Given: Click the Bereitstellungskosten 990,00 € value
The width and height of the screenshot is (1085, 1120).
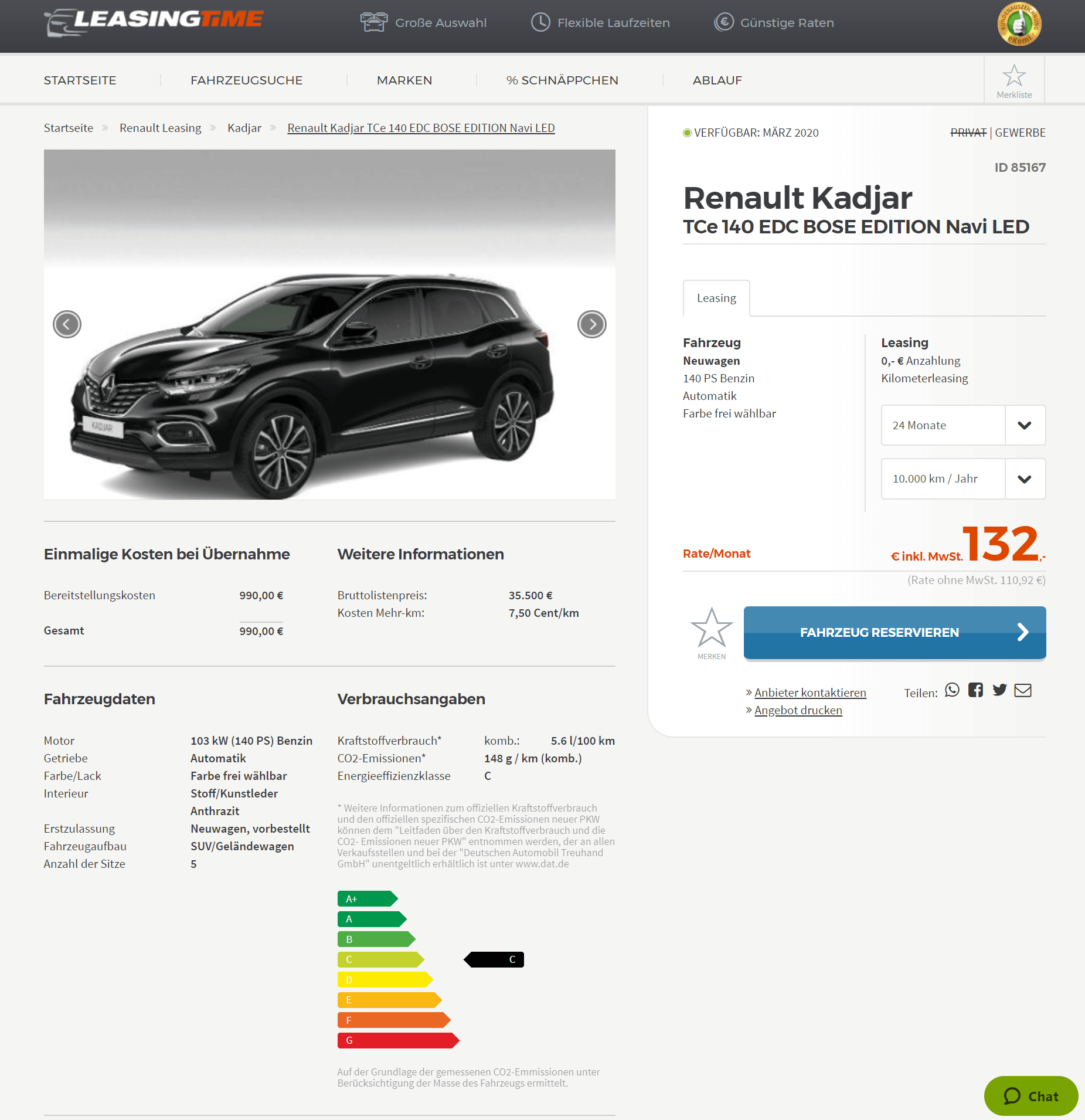Looking at the screenshot, I should tap(261, 595).
